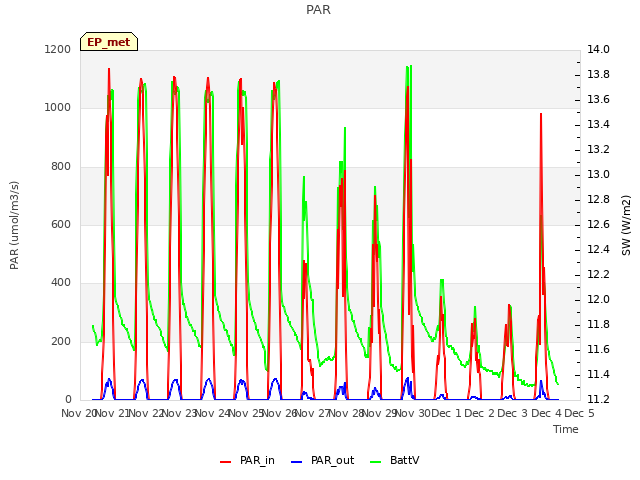Click the 14.0 right axis tick label
The height and width of the screenshot is (480, 640).
click(598, 49)
